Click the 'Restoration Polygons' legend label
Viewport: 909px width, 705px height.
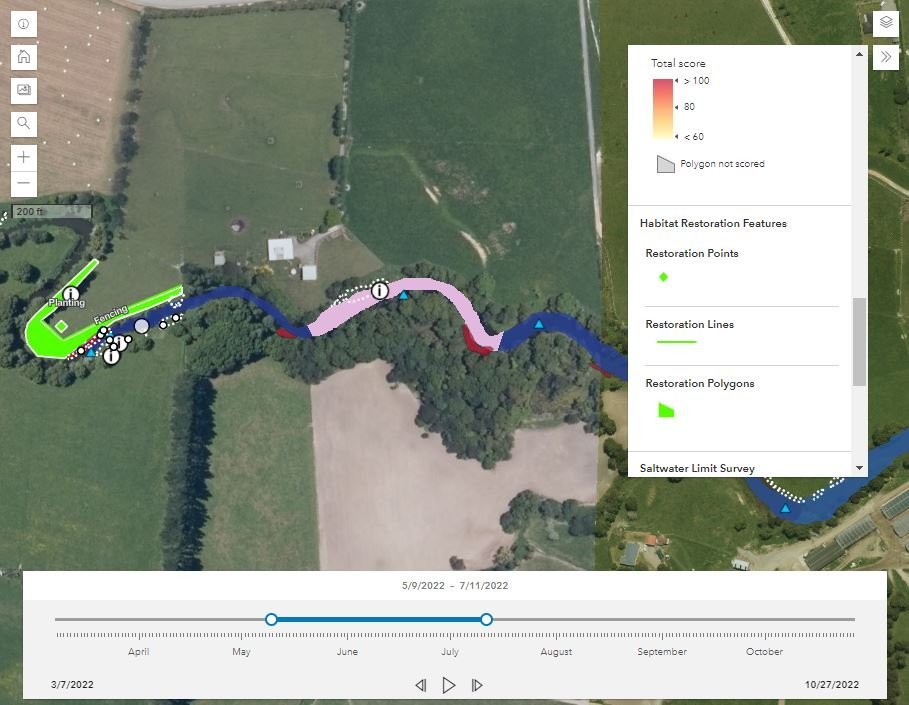pos(700,383)
